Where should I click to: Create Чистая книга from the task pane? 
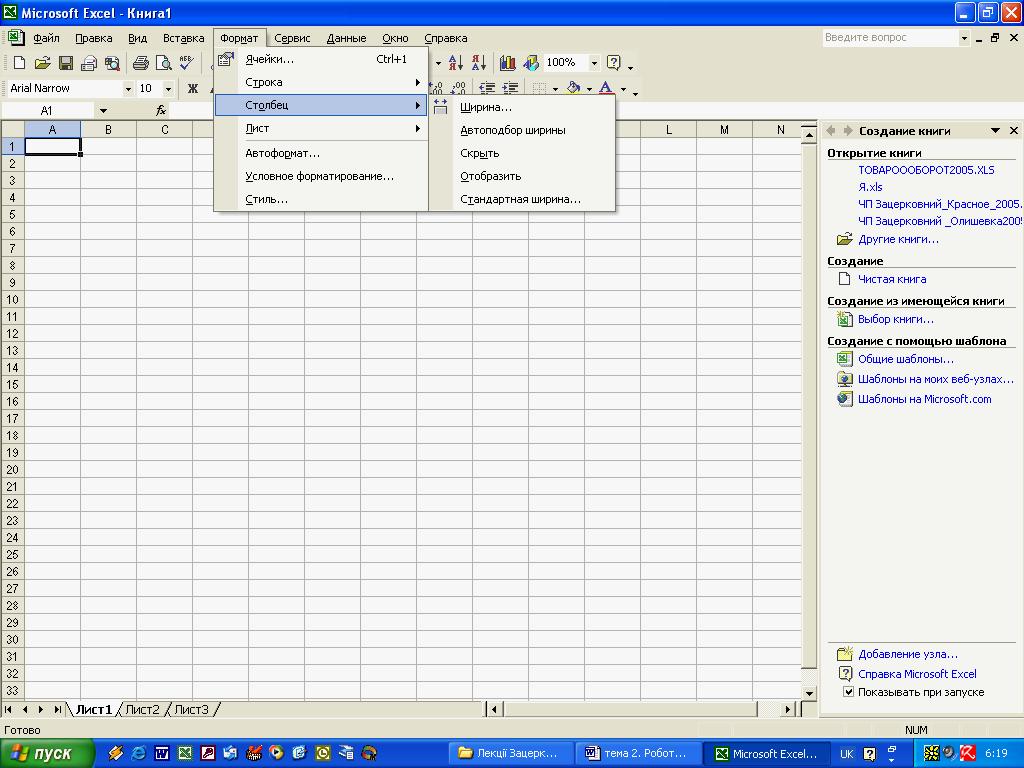892,279
